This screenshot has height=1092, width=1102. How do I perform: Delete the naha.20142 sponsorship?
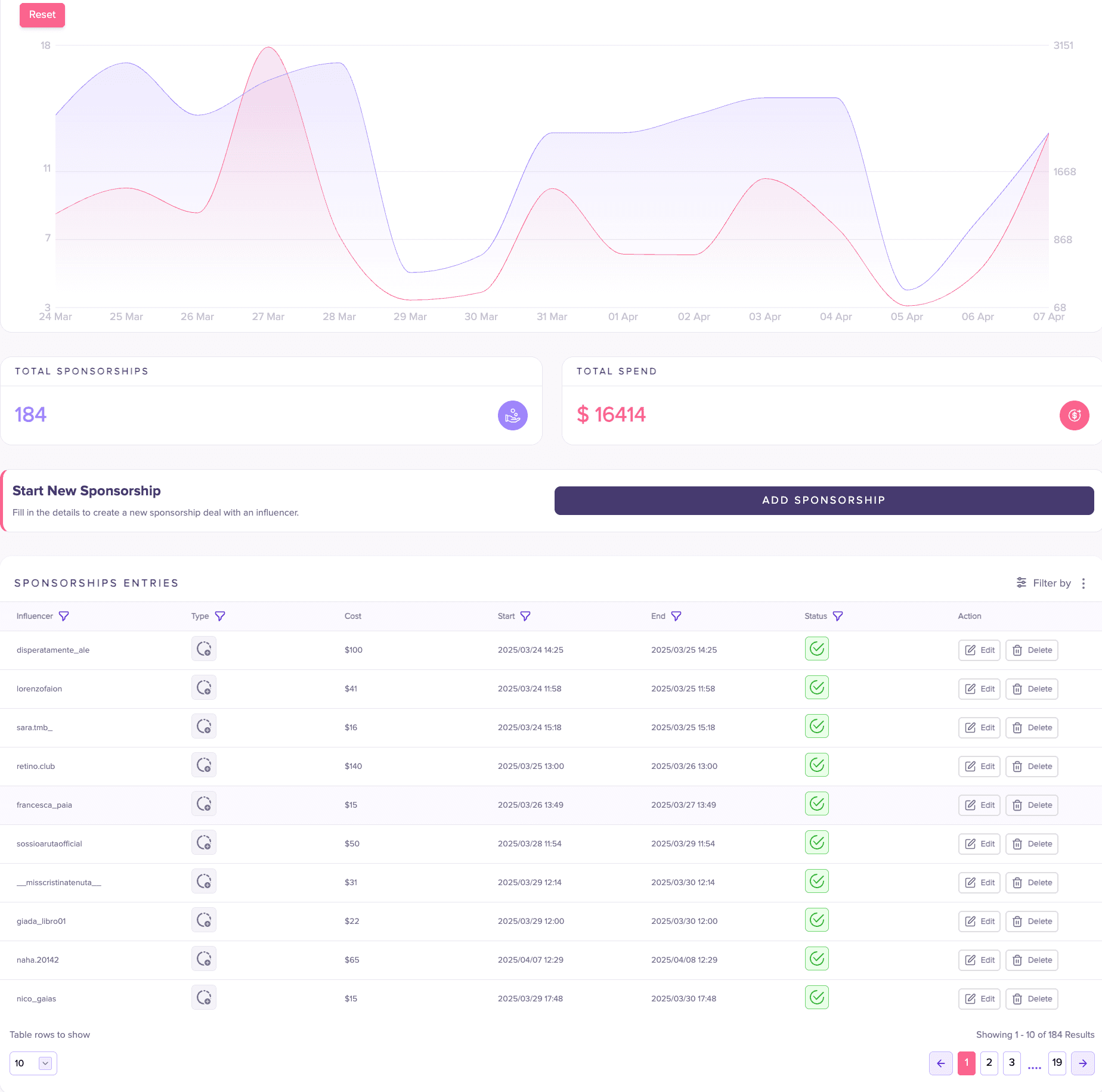[1032, 960]
